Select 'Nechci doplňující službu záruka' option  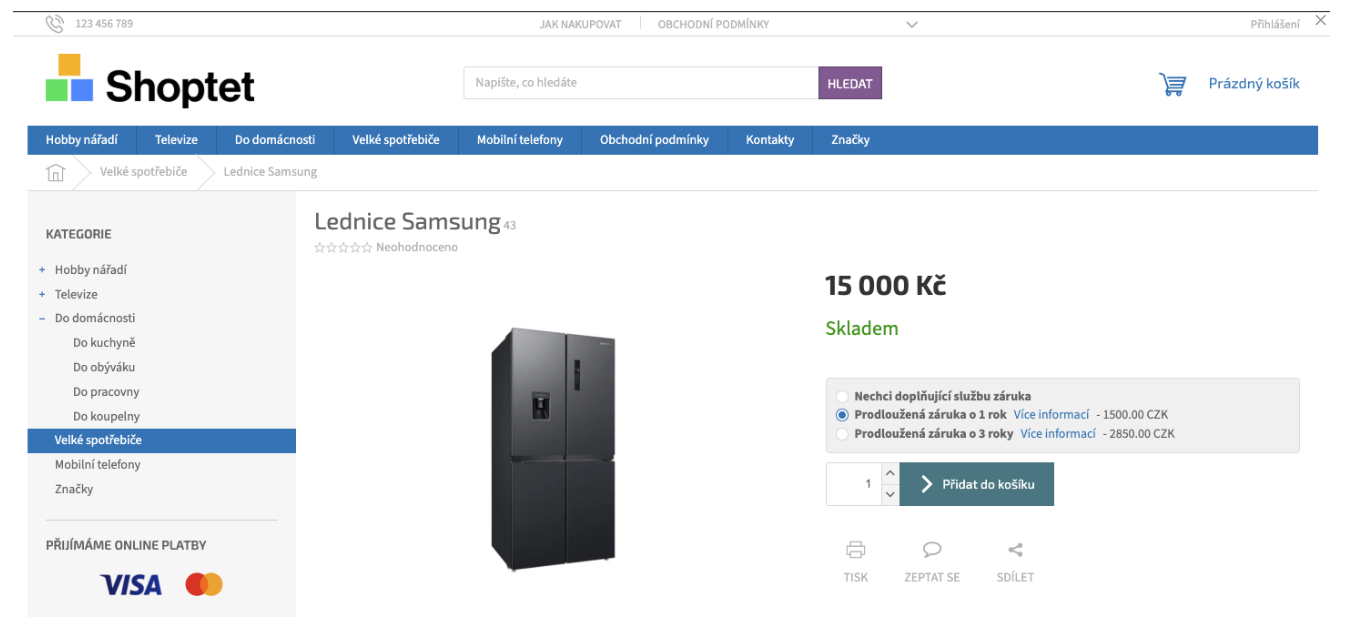coord(842,396)
